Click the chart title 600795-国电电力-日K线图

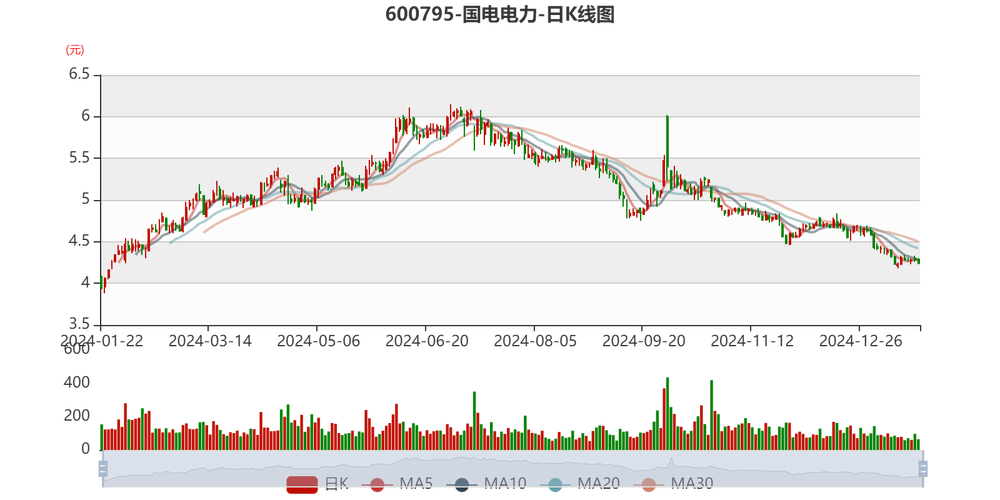pyautogui.click(x=500, y=15)
